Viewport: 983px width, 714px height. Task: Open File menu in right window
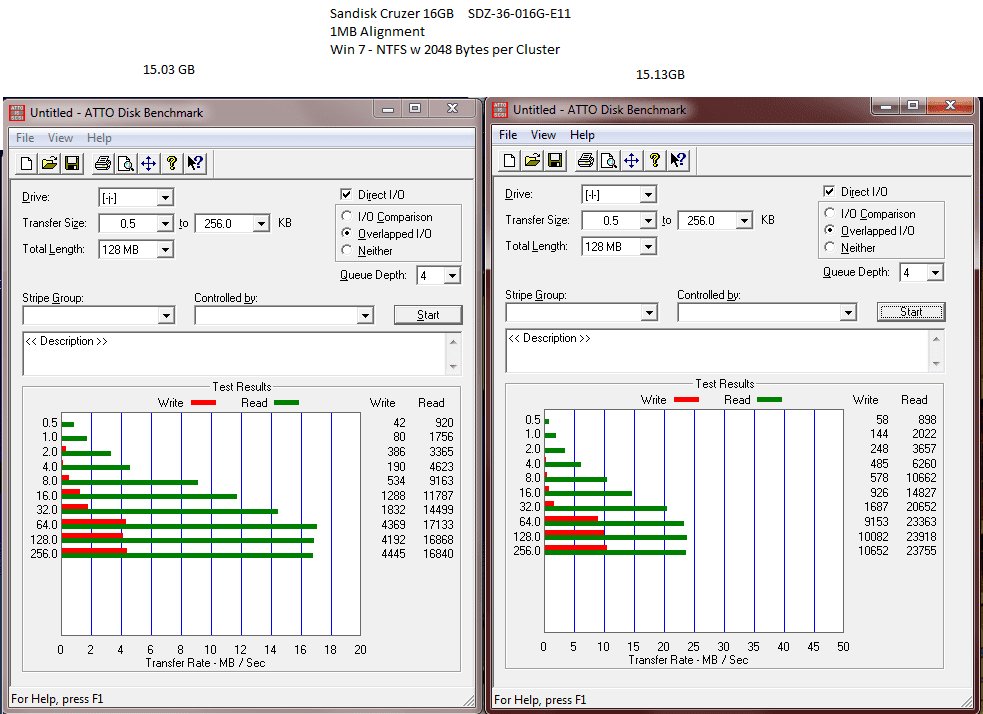pyautogui.click(x=508, y=134)
